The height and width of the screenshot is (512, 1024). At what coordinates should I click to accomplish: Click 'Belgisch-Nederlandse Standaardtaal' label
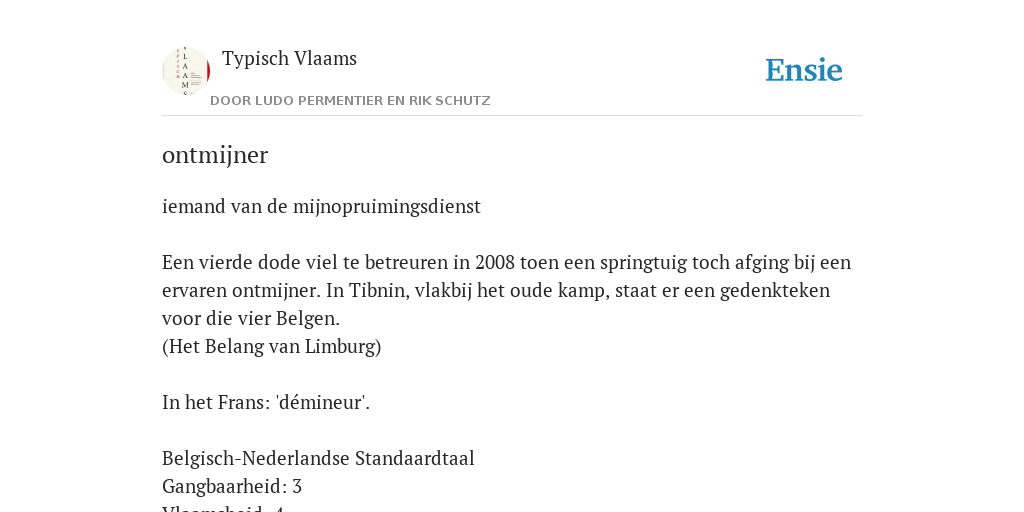click(x=318, y=458)
